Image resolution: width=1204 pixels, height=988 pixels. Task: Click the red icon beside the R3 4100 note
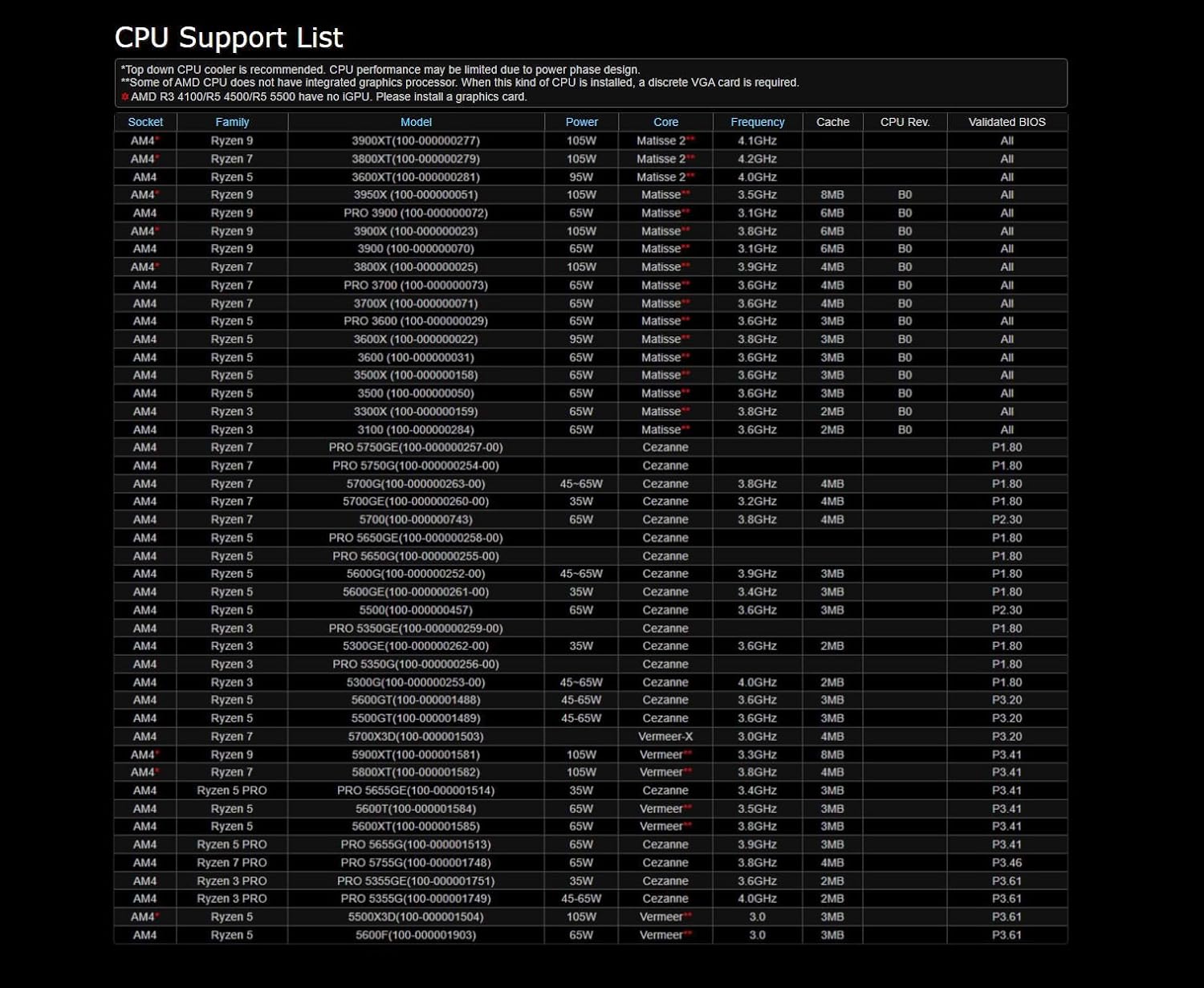[125, 97]
